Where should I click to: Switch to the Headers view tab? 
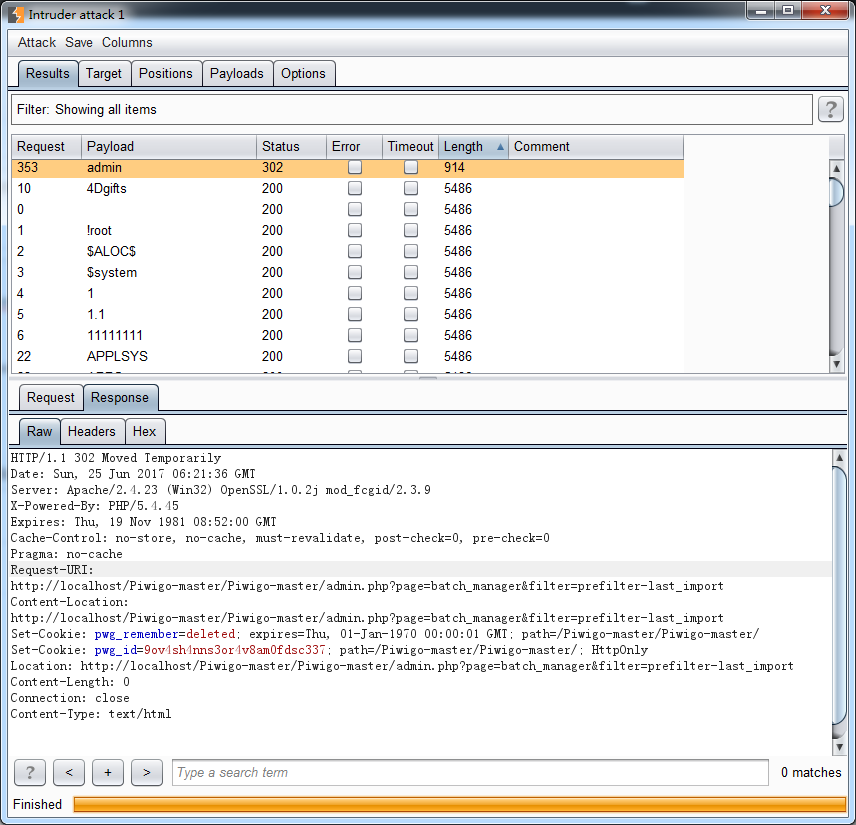point(92,431)
